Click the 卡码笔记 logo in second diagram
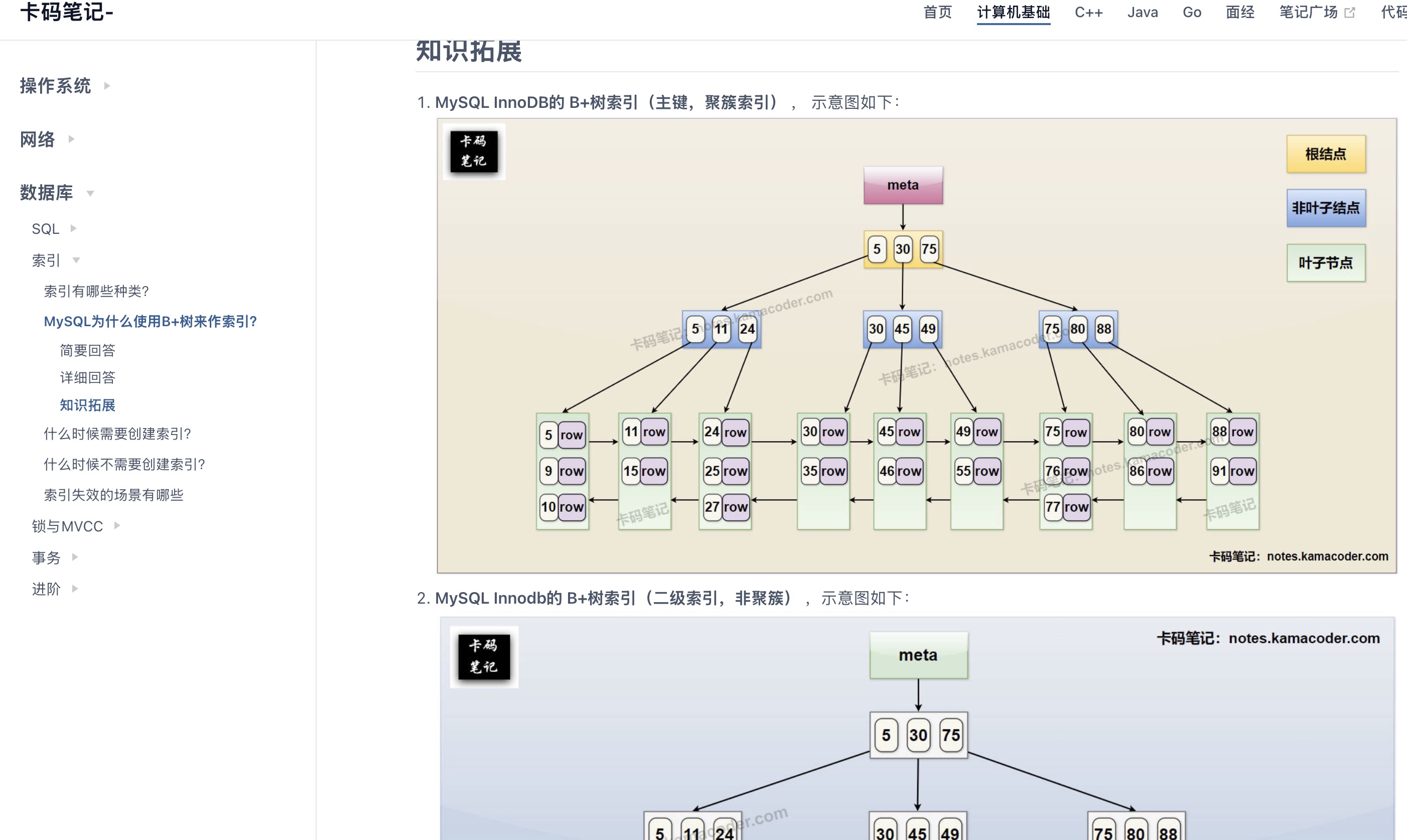1407x840 pixels. tap(484, 657)
